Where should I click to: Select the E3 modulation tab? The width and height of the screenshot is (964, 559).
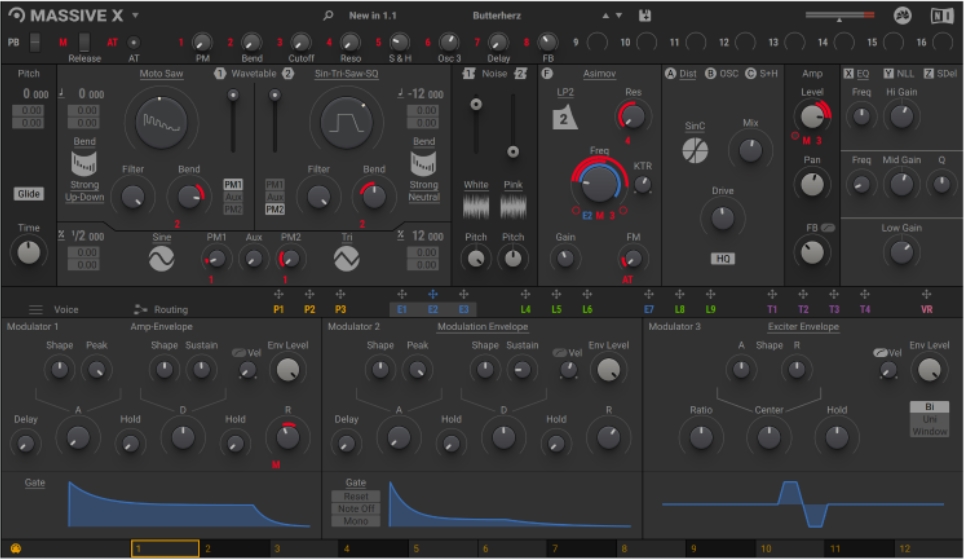(x=464, y=309)
